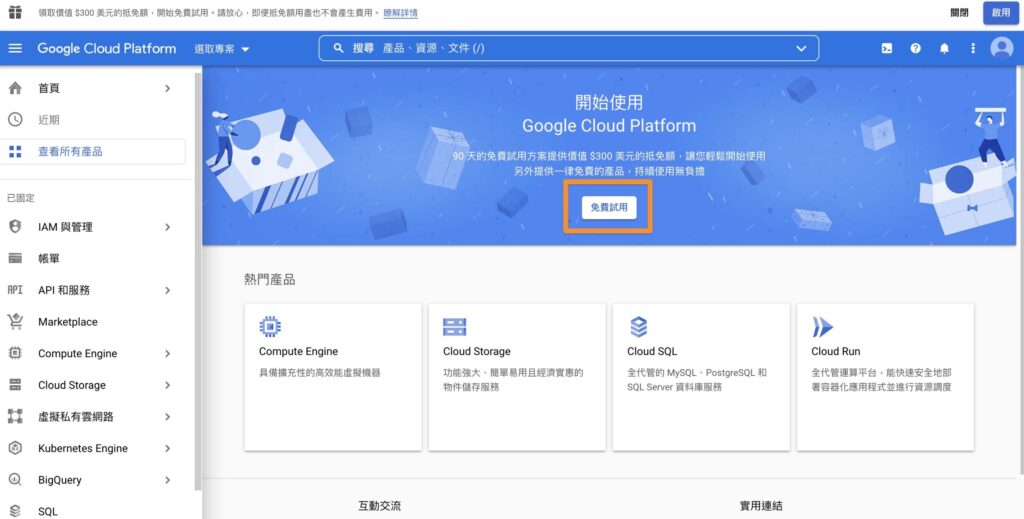Open the three-dot settings menu

(973, 48)
